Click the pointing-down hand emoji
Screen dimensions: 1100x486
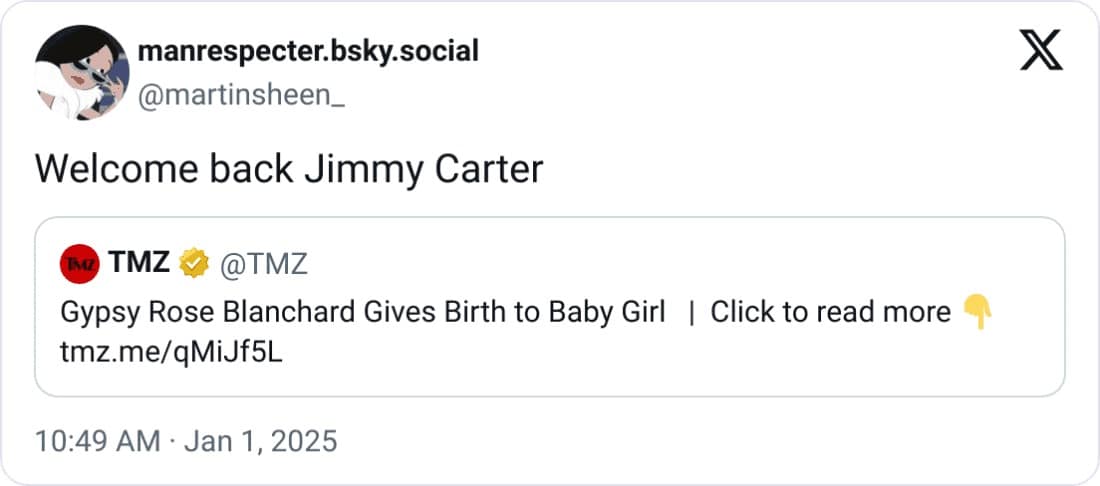tap(976, 312)
